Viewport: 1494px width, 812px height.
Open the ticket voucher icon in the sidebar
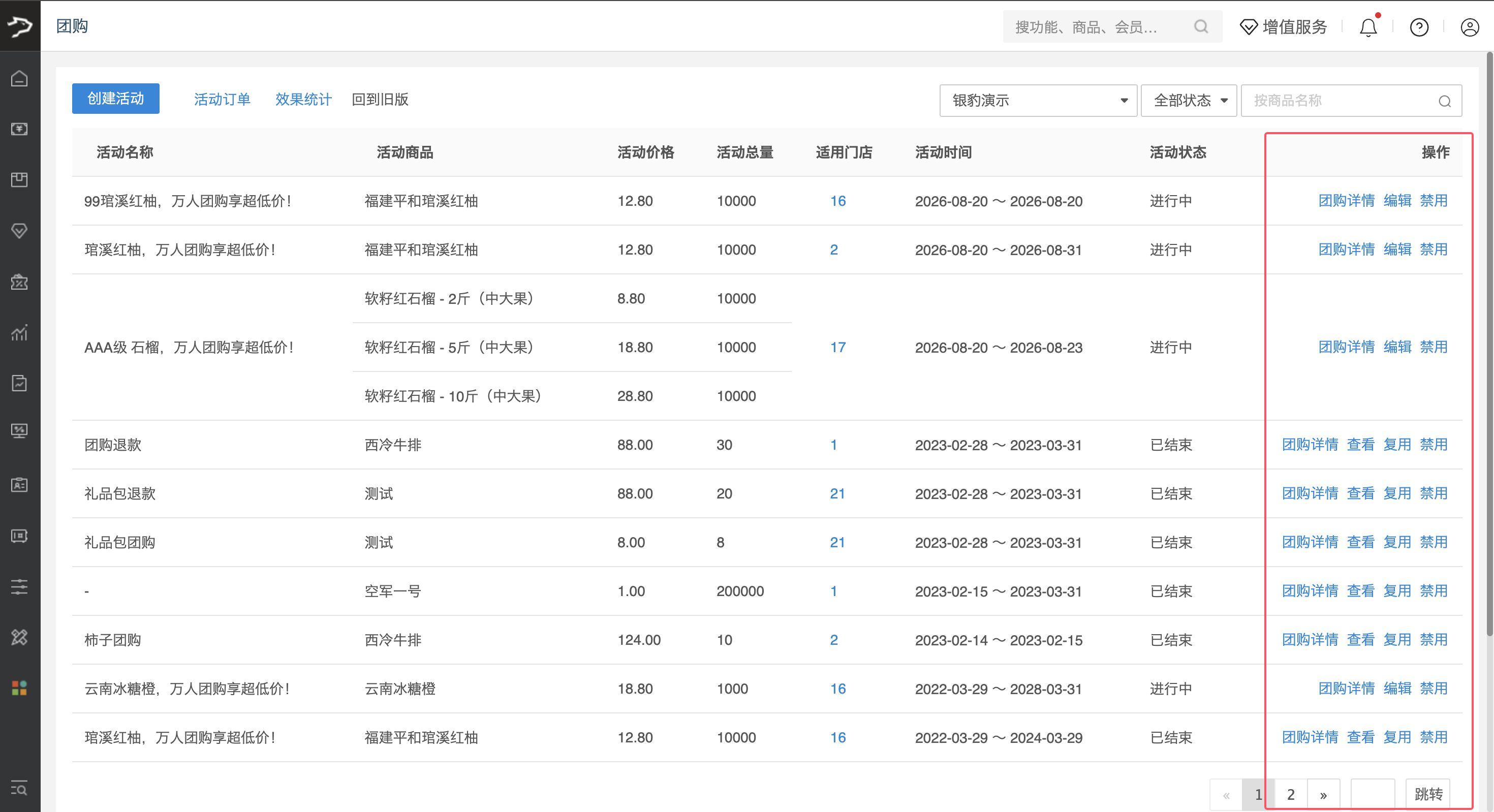tap(19, 536)
